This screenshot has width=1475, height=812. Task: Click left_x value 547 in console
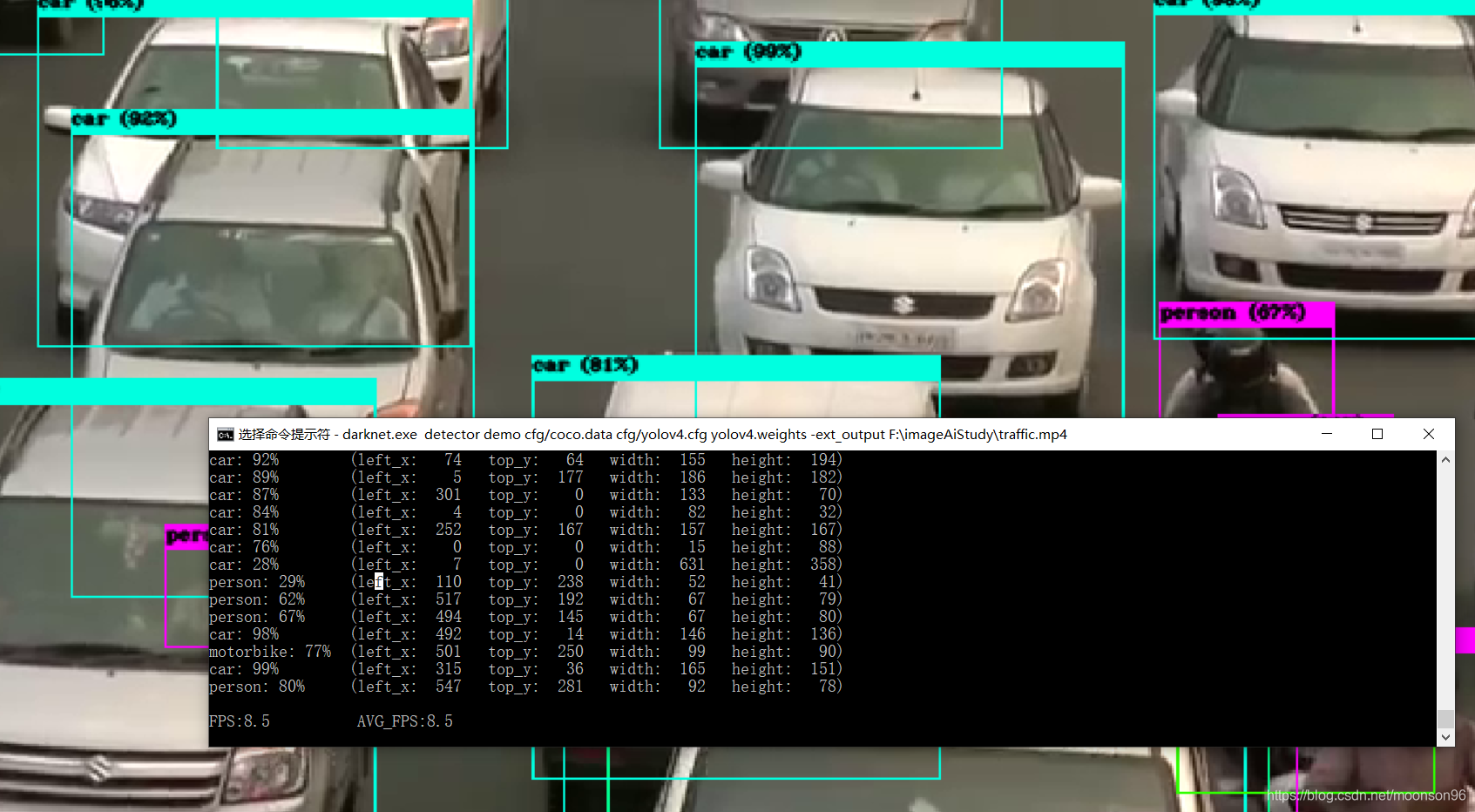(449, 687)
